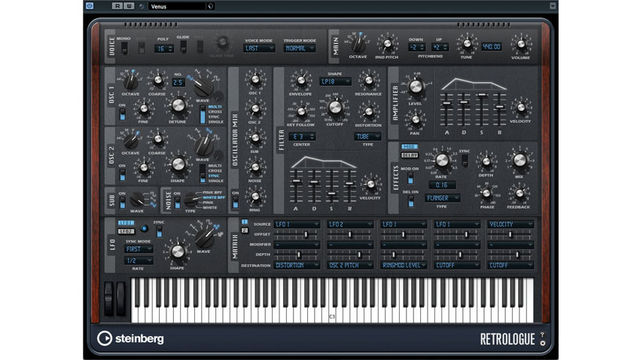Toggle the Voice Mono switch

pos(124,49)
